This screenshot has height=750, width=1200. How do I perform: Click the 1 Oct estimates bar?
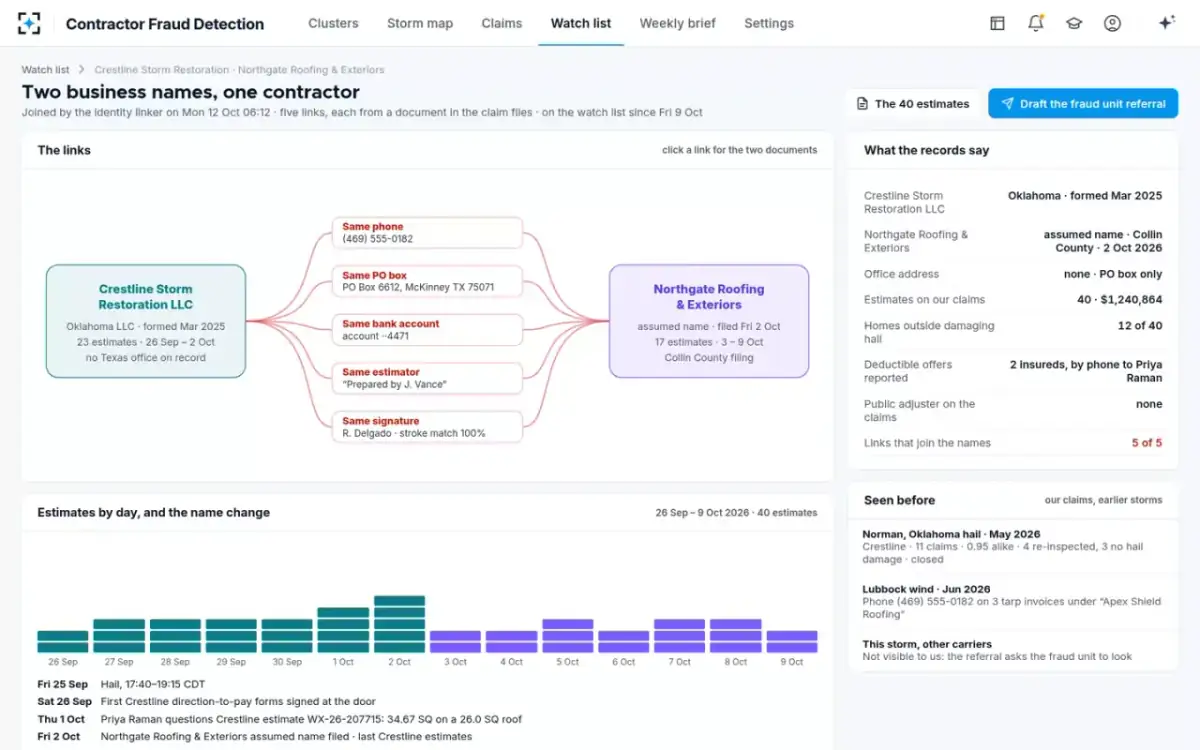[343, 630]
